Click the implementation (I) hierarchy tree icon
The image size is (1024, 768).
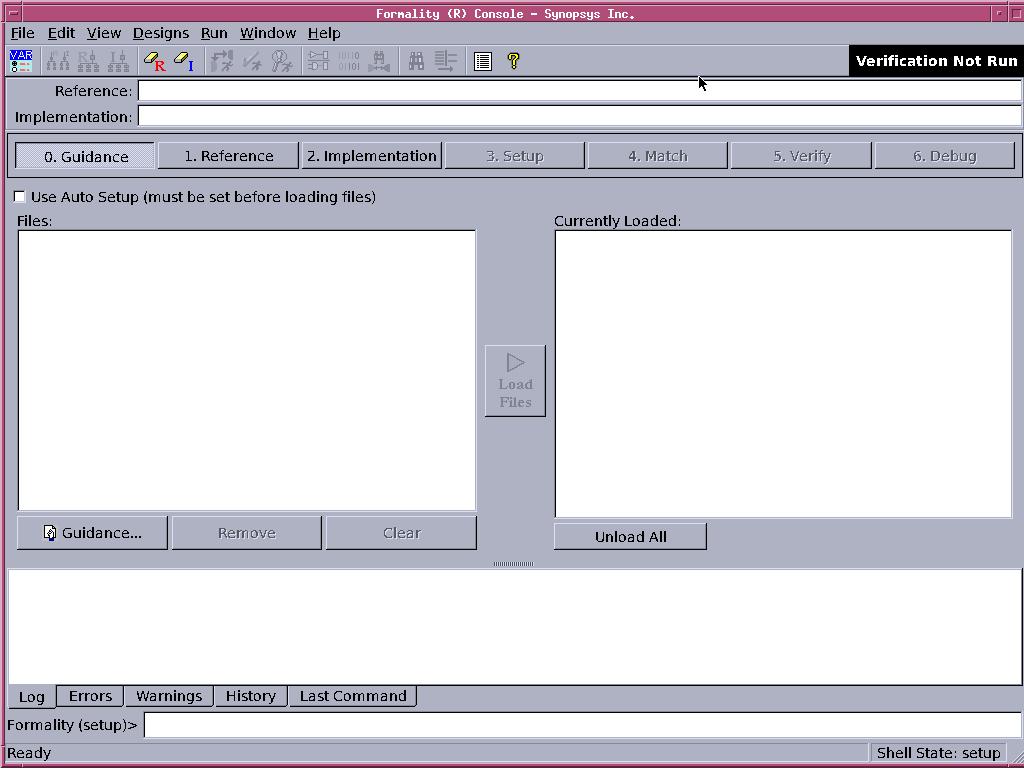coord(118,61)
